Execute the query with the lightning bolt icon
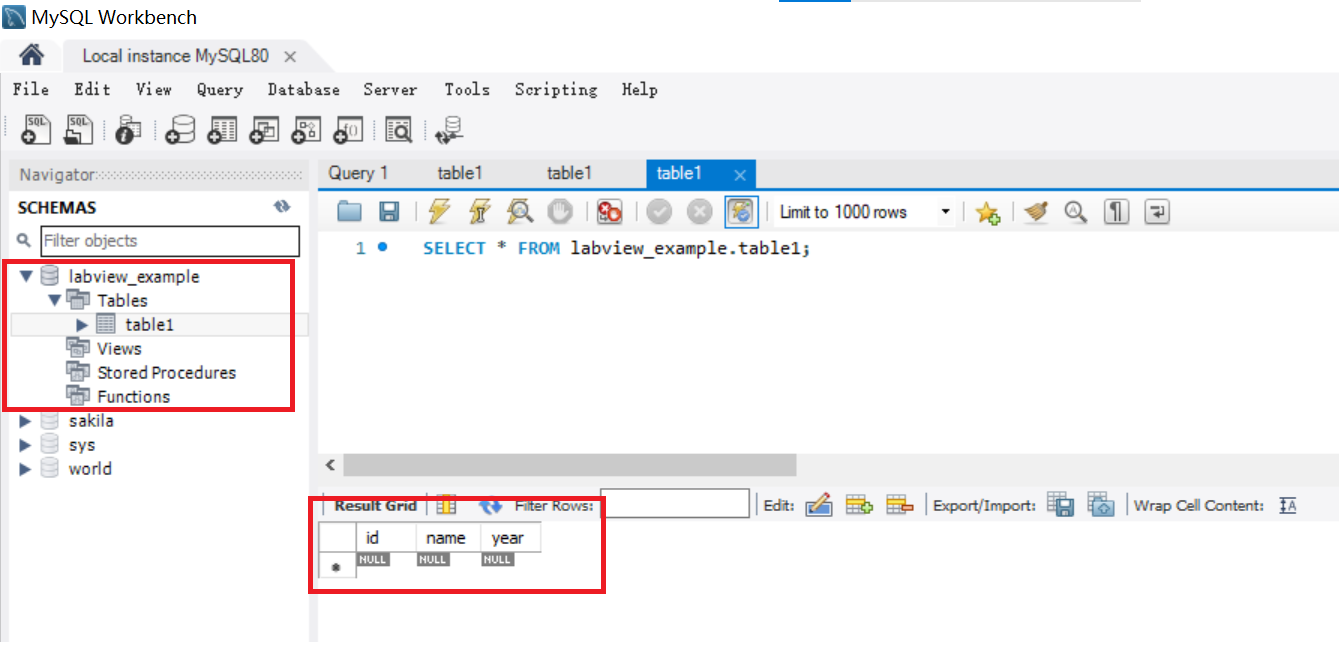Screen dimensions: 1339x648 439,211
